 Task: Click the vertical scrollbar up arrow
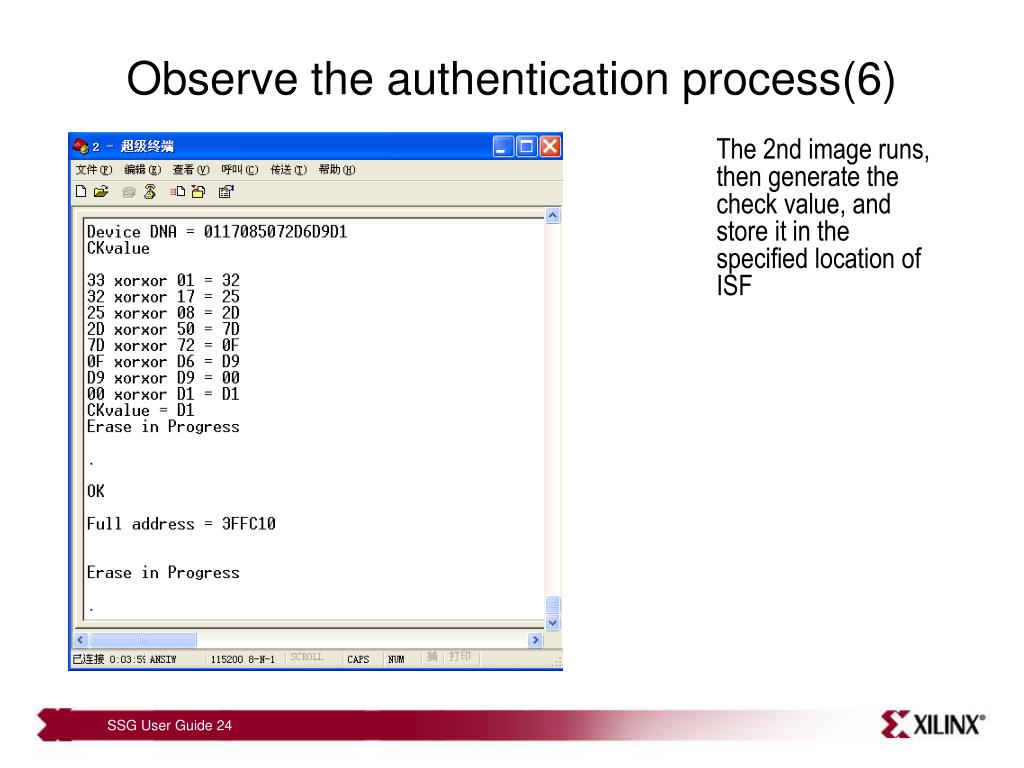tap(552, 216)
